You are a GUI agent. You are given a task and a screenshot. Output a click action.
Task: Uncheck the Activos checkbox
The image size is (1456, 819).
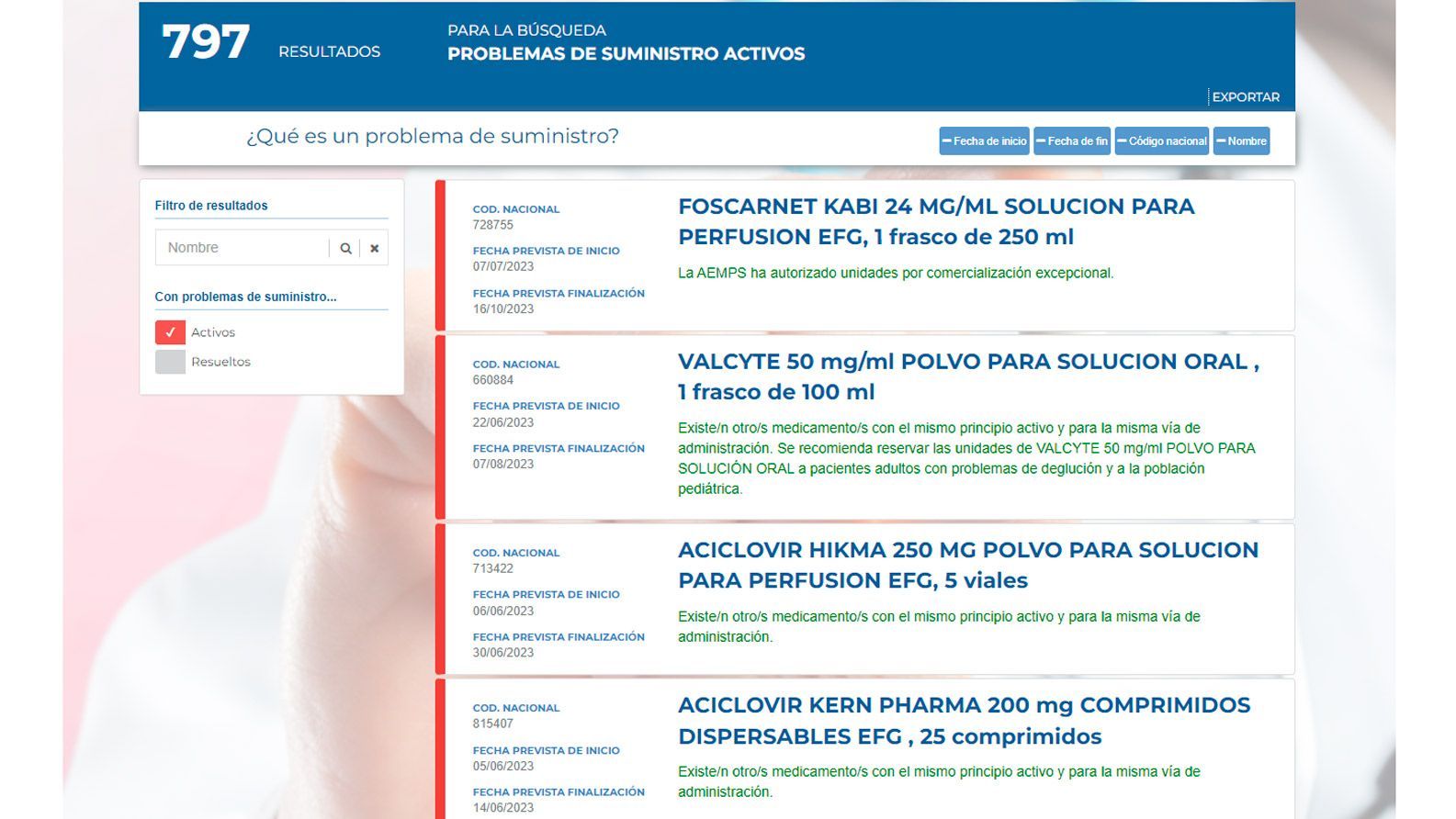click(170, 332)
